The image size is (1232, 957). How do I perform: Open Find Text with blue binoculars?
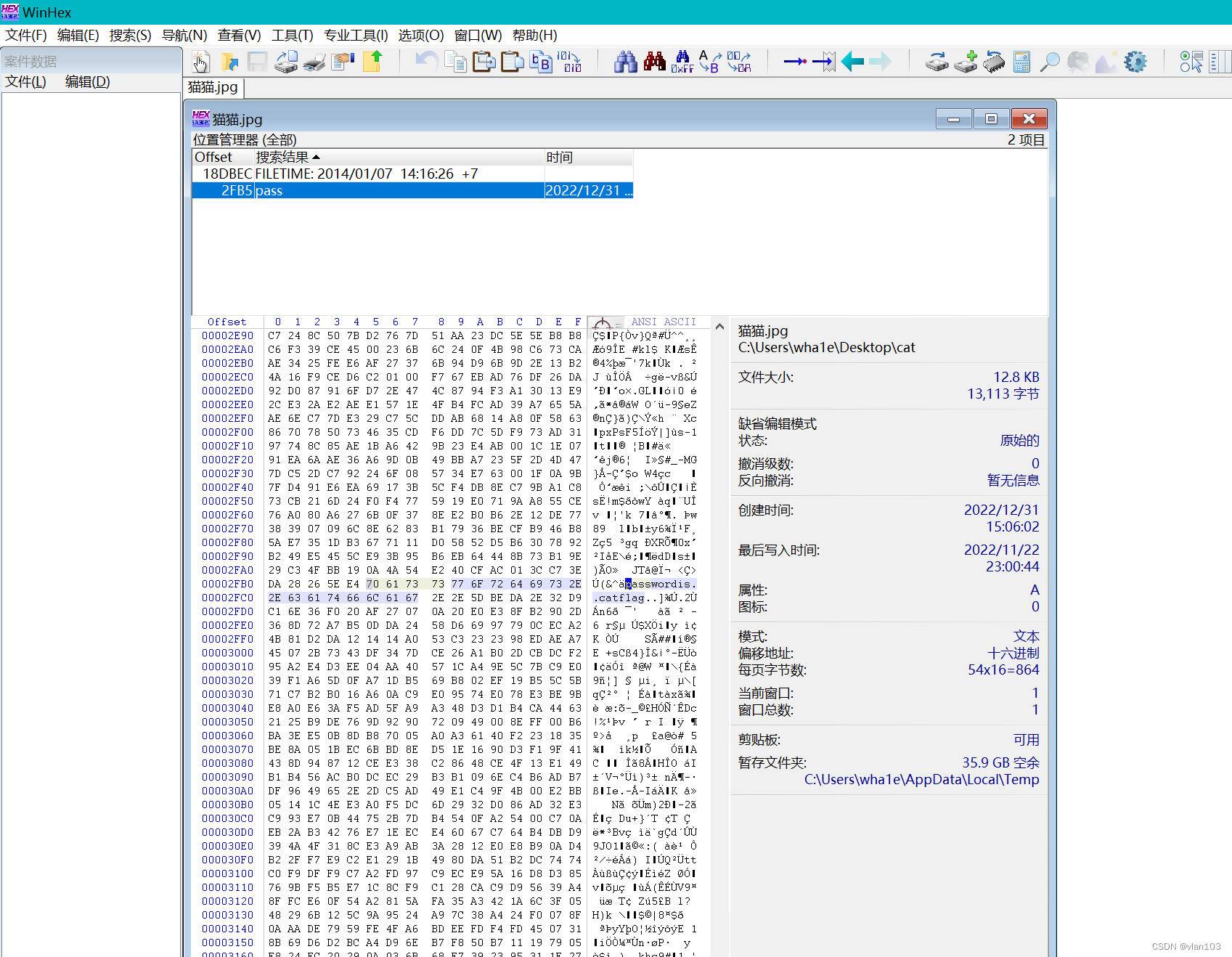(x=625, y=62)
